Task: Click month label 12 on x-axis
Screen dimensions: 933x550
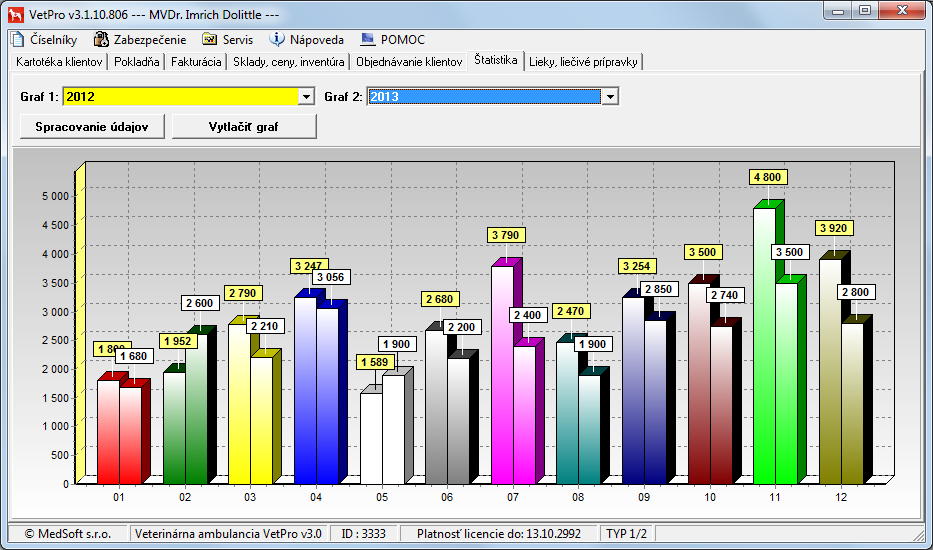Action: (840, 498)
